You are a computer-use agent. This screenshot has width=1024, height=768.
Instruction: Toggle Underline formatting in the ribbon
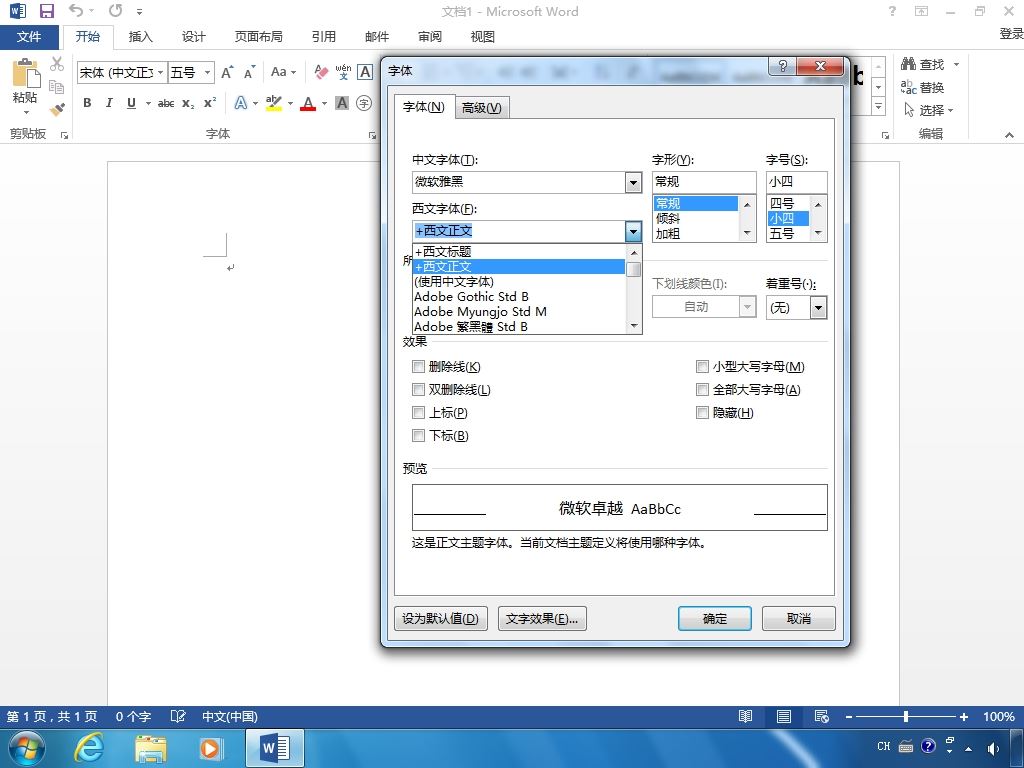[131, 103]
